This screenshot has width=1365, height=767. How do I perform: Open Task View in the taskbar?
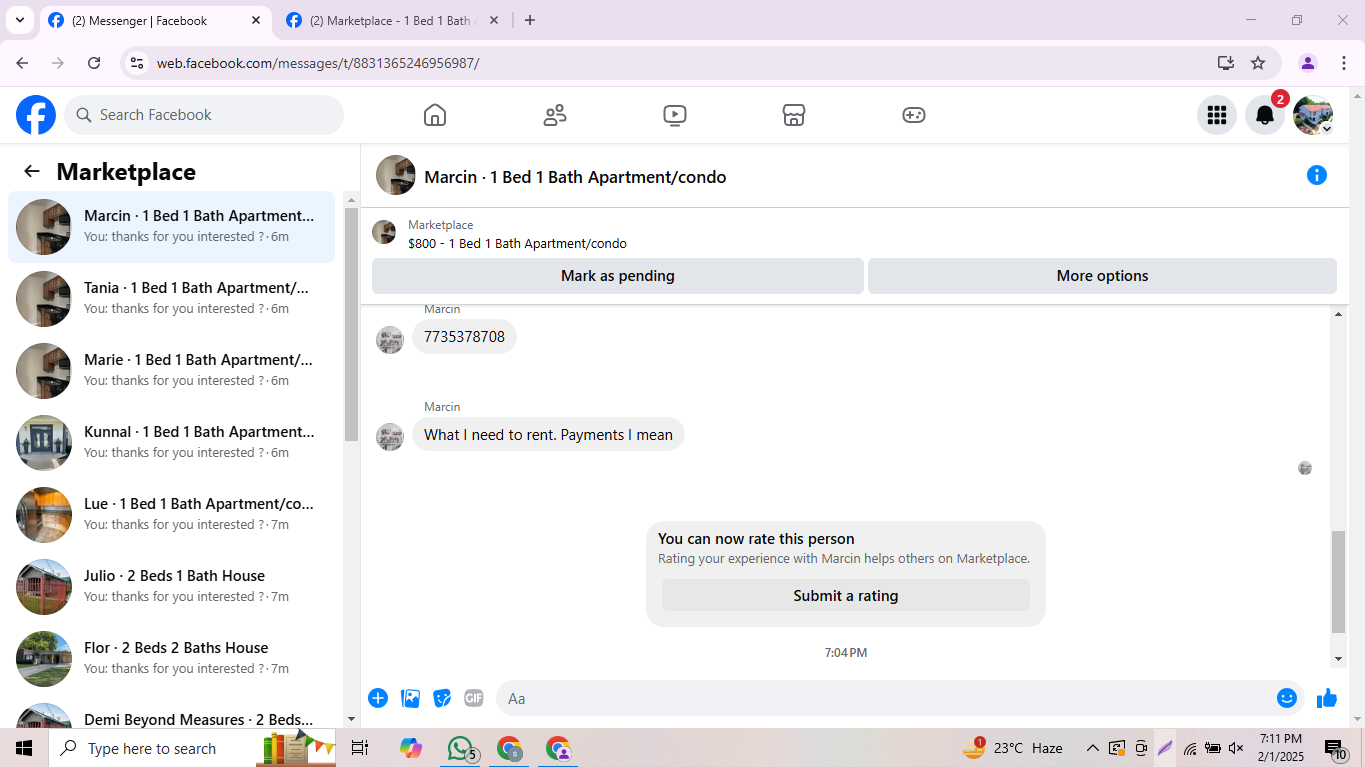click(x=360, y=748)
